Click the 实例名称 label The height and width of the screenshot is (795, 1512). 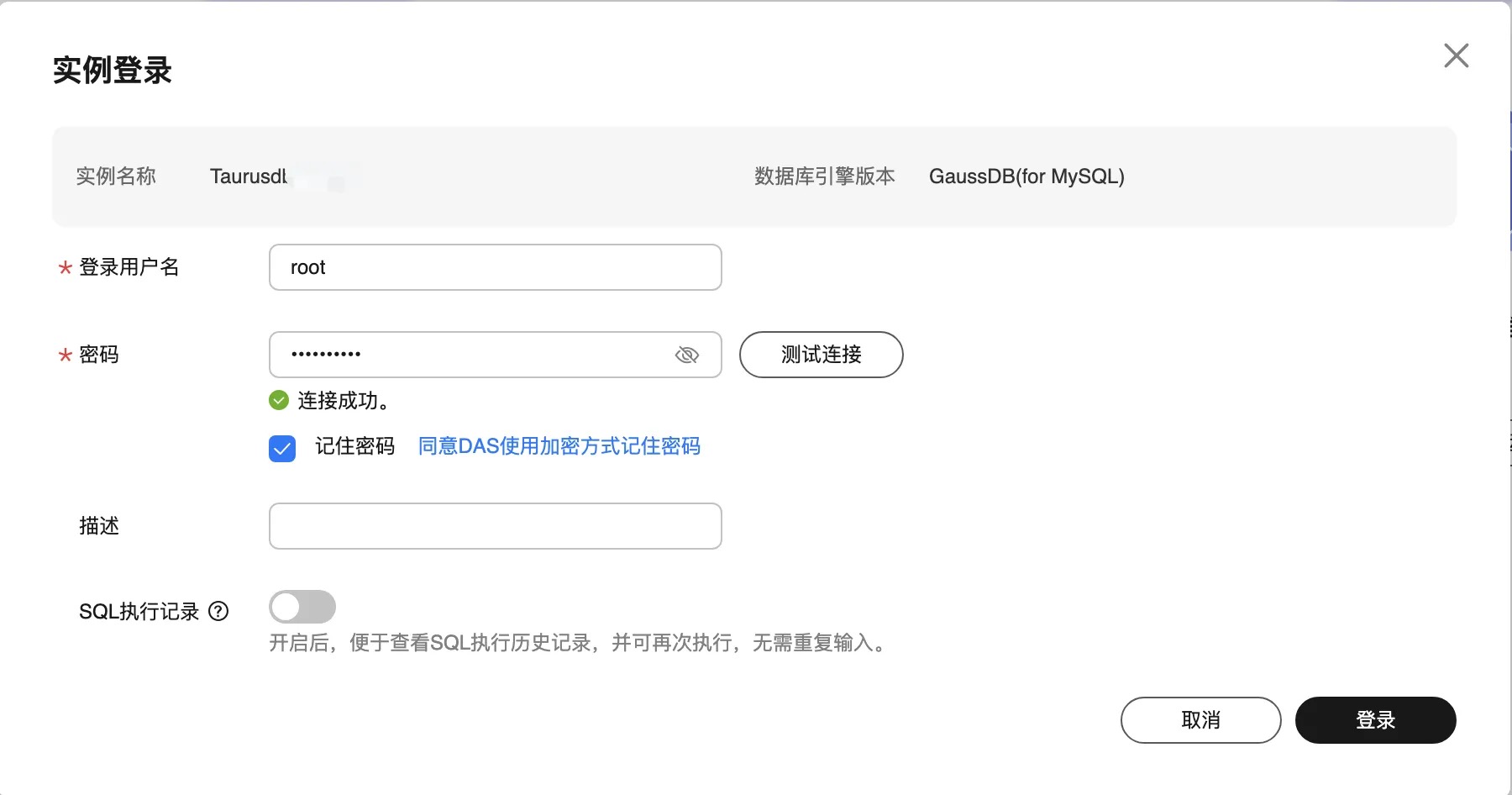[116, 176]
